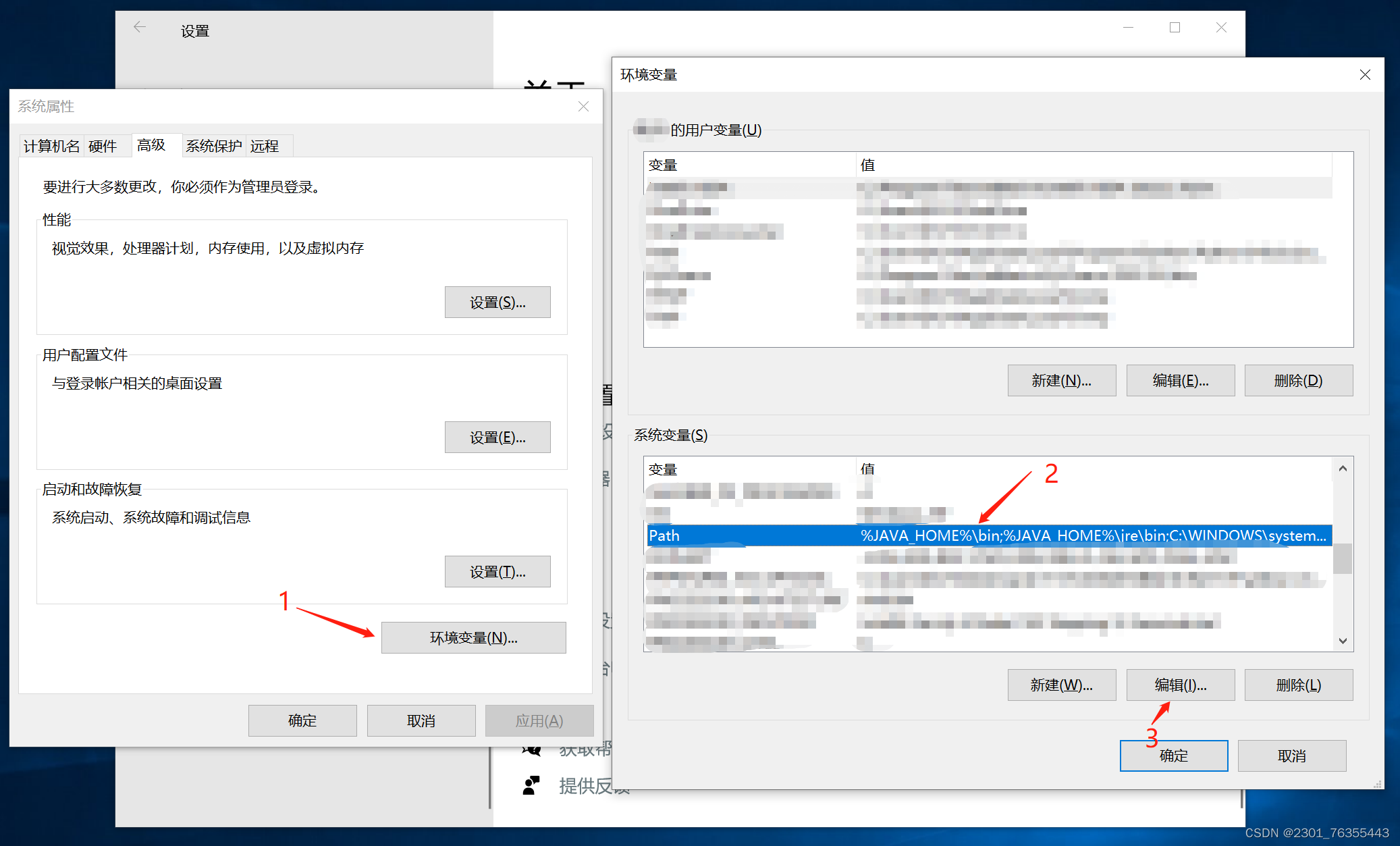Viewport: 1400px width, 846px height.
Task: Edit system variable with 编辑(I)
Action: coord(1181,685)
